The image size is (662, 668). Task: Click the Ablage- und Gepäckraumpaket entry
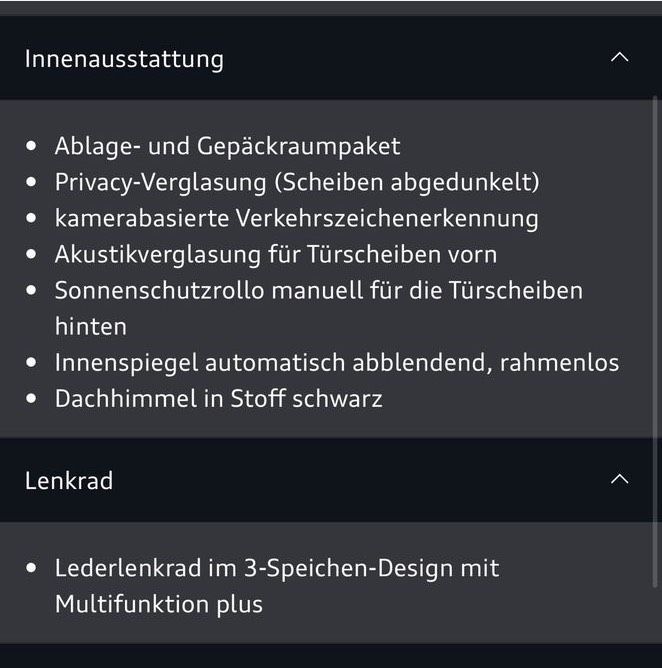(x=227, y=146)
